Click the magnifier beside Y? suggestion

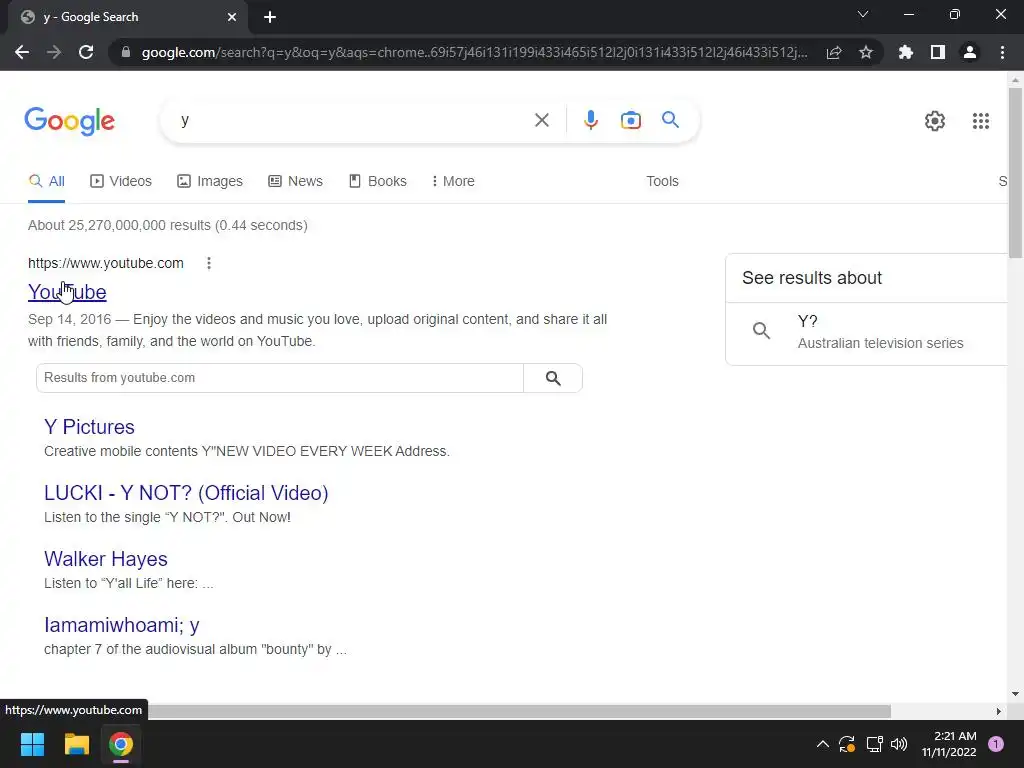pos(761,330)
